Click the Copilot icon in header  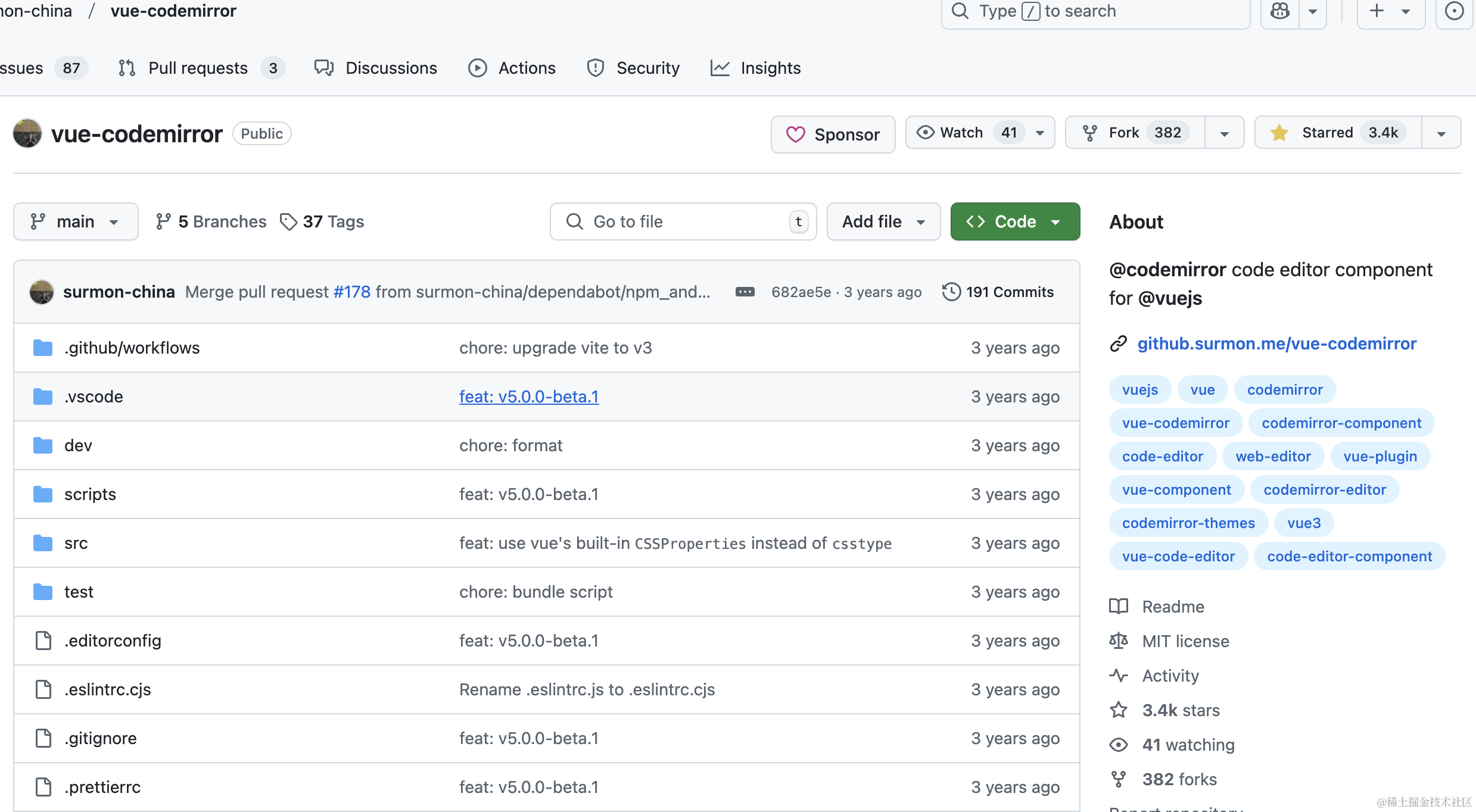click(1279, 11)
